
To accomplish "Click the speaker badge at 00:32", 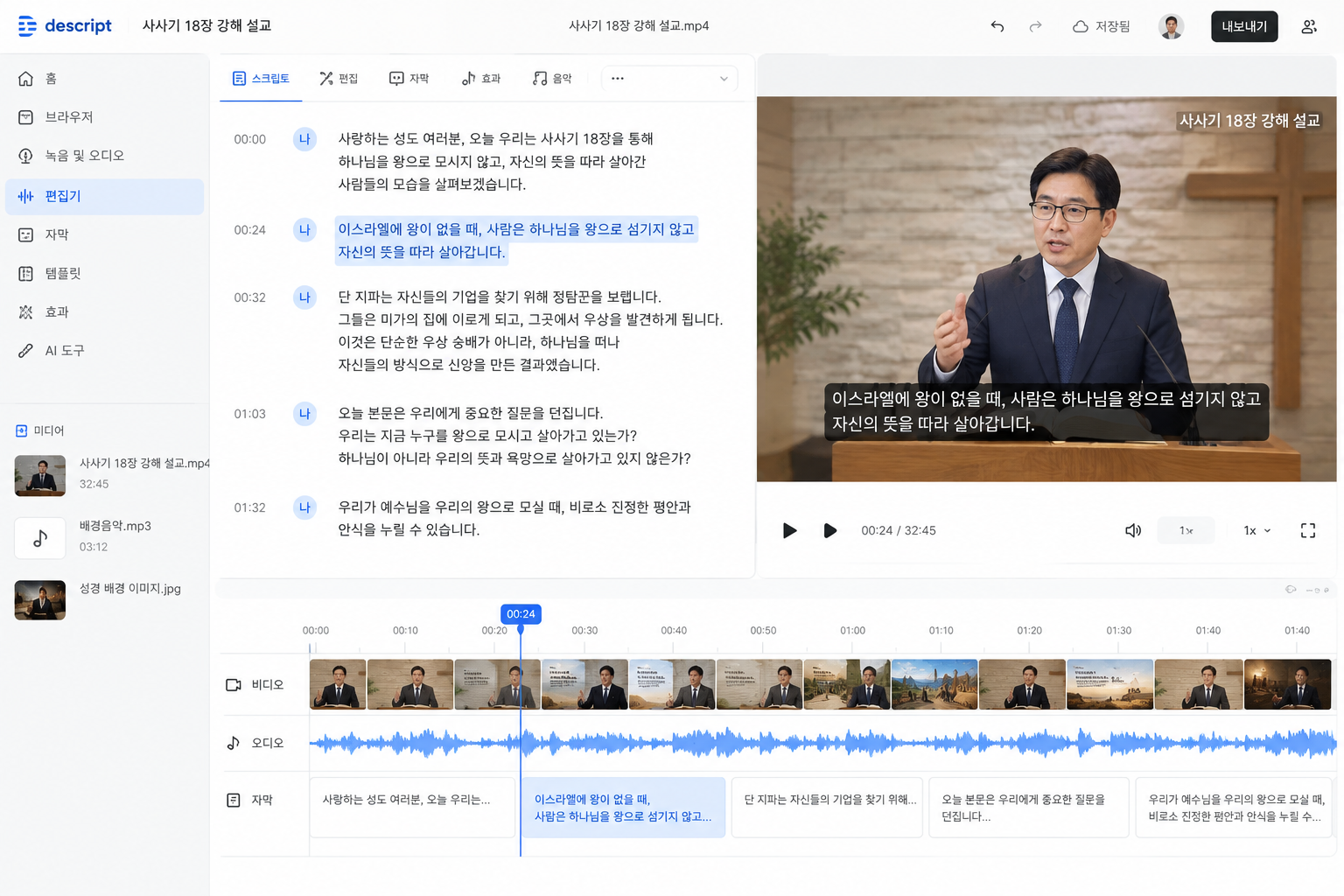I will point(304,297).
